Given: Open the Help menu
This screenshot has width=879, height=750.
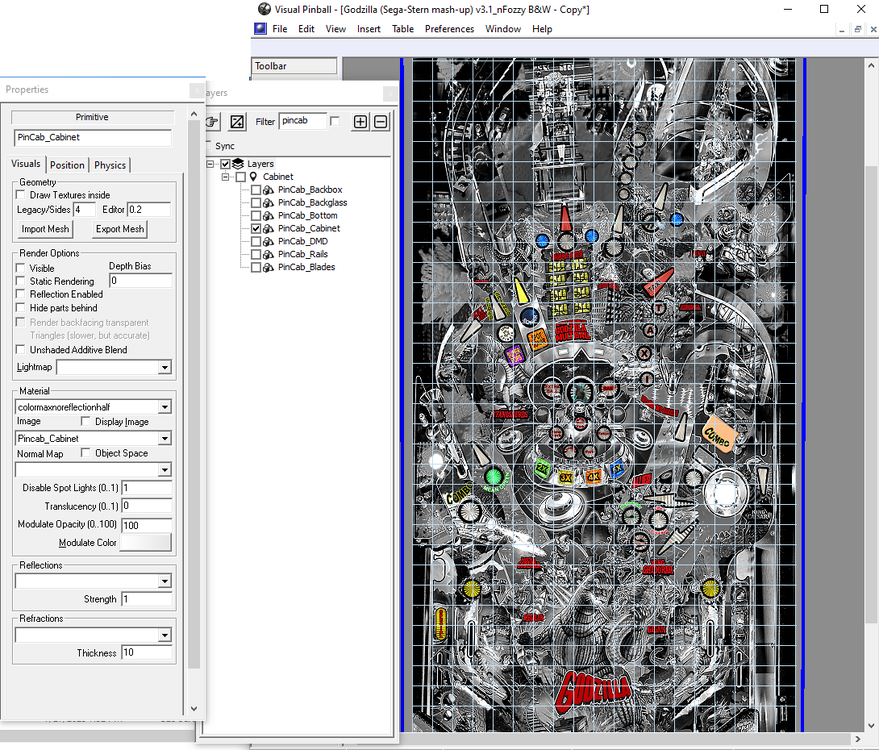Looking at the screenshot, I should [x=542, y=29].
